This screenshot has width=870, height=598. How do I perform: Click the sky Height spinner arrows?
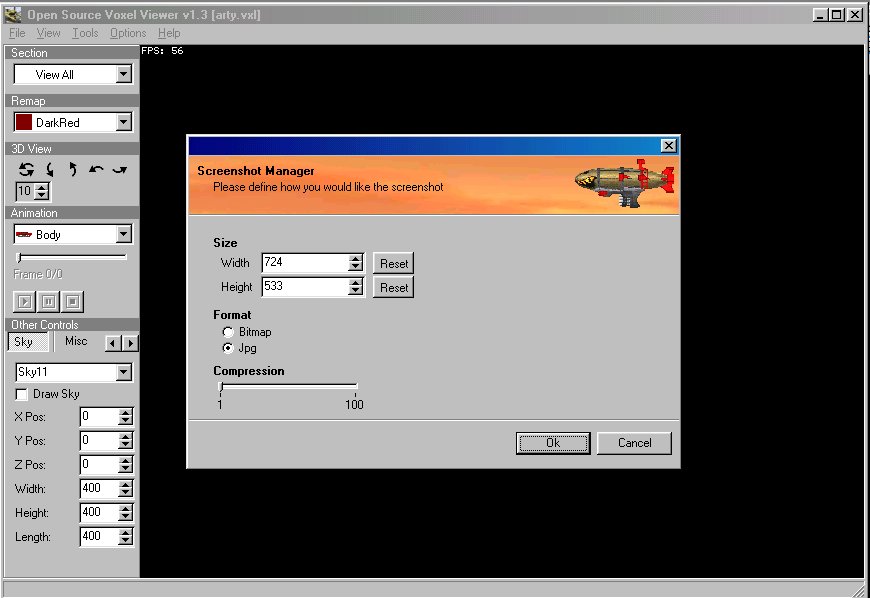click(126, 512)
